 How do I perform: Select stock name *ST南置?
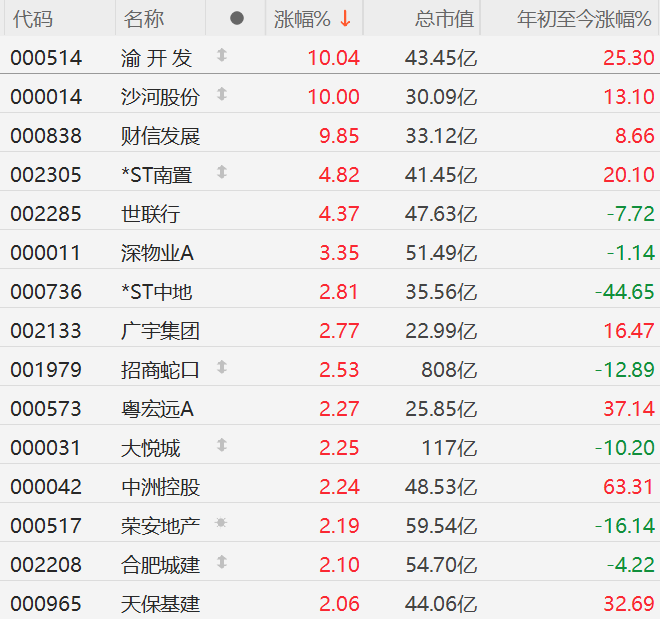[157, 175]
